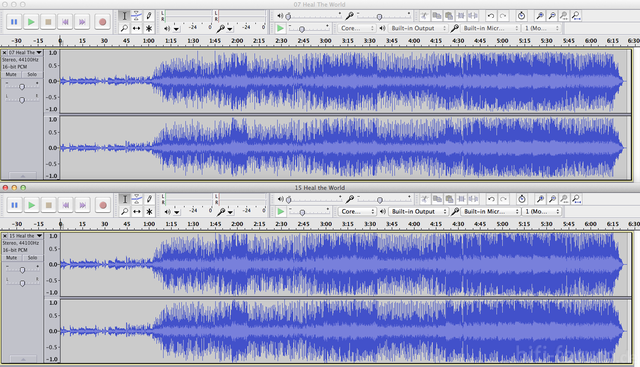Mute the 07 Heal The World track
Screen dimensions: 640x367
click(11, 74)
